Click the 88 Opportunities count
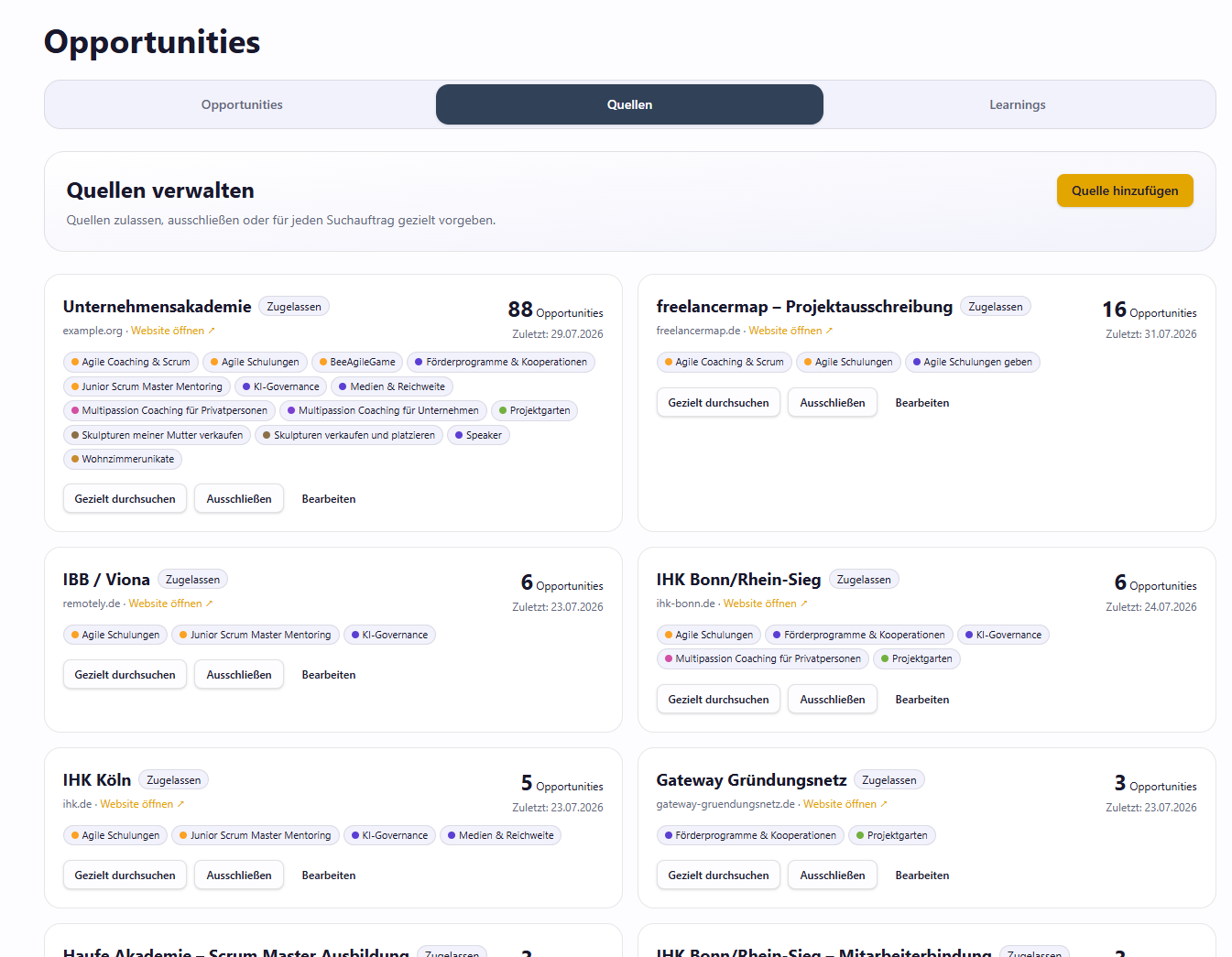 [555, 310]
